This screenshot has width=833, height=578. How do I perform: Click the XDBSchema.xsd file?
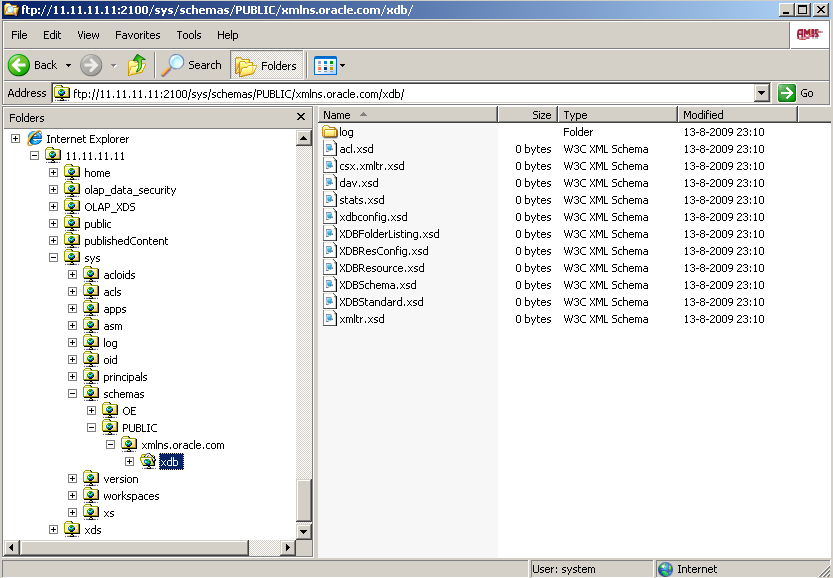[377, 285]
